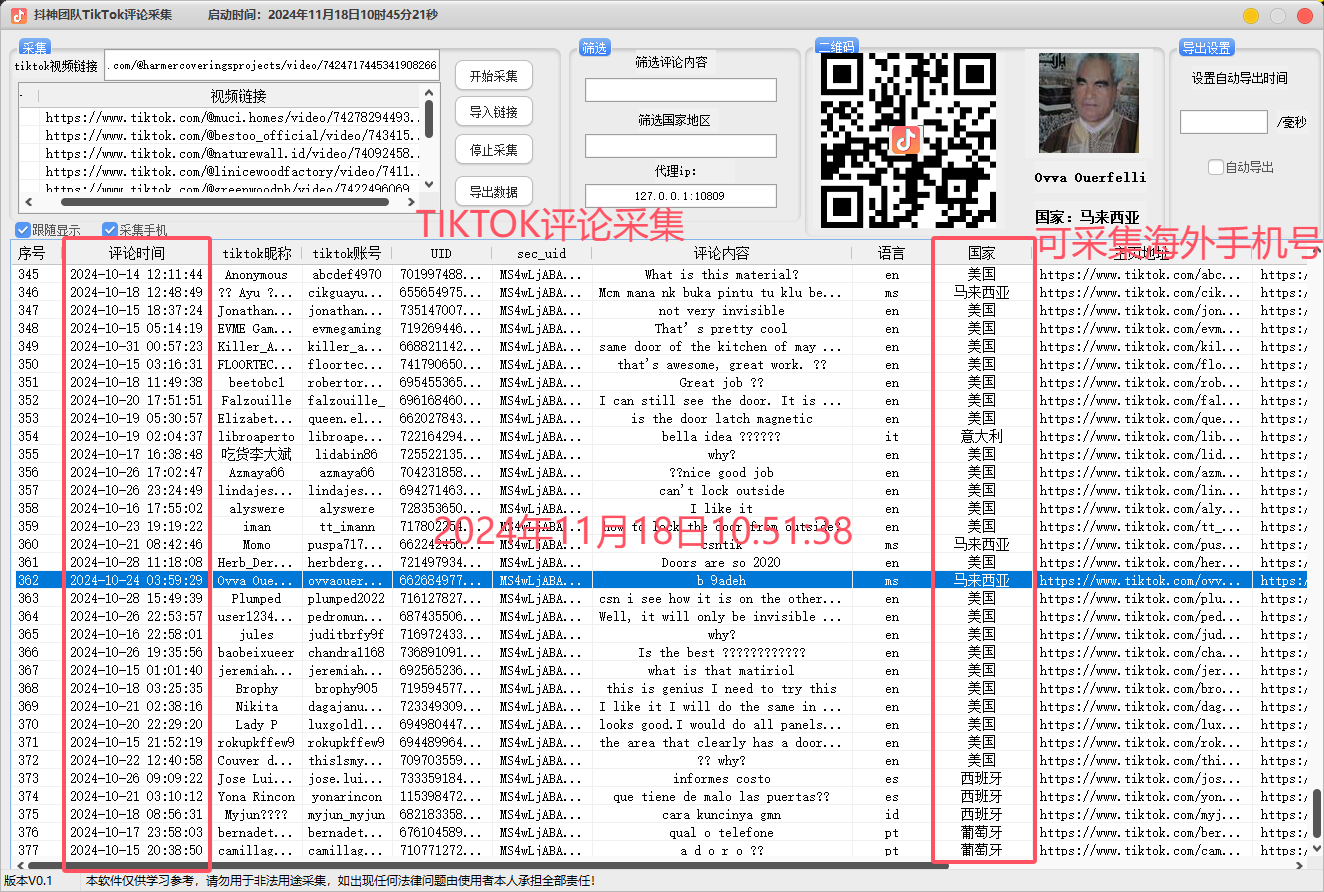Click comment 'this is genius I need to try this'
The height and width of the screenshot is (892, 1324).
pyautogui.click(x=721, y=688)
